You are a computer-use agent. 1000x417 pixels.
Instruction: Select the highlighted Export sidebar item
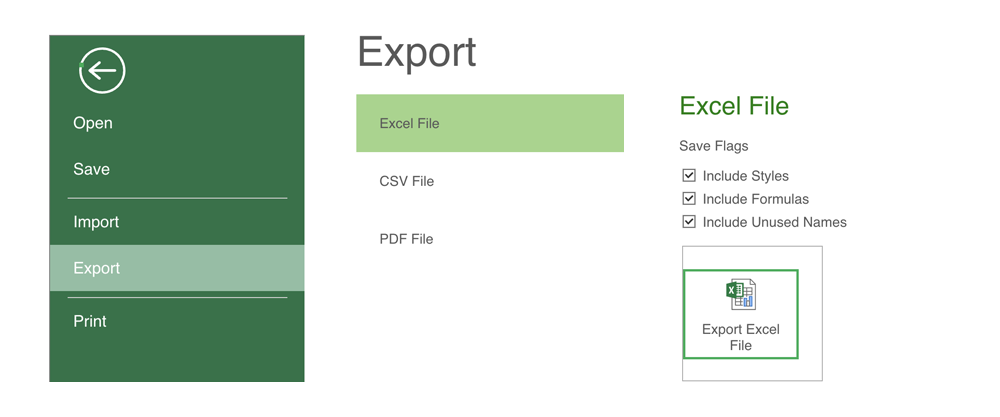tap(97, 268)
